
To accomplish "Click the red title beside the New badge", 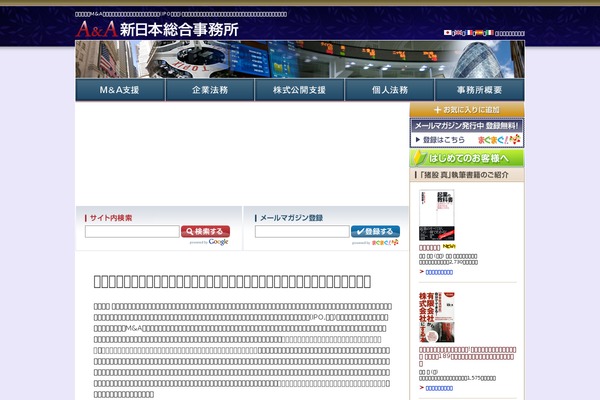I will [429, 248].
